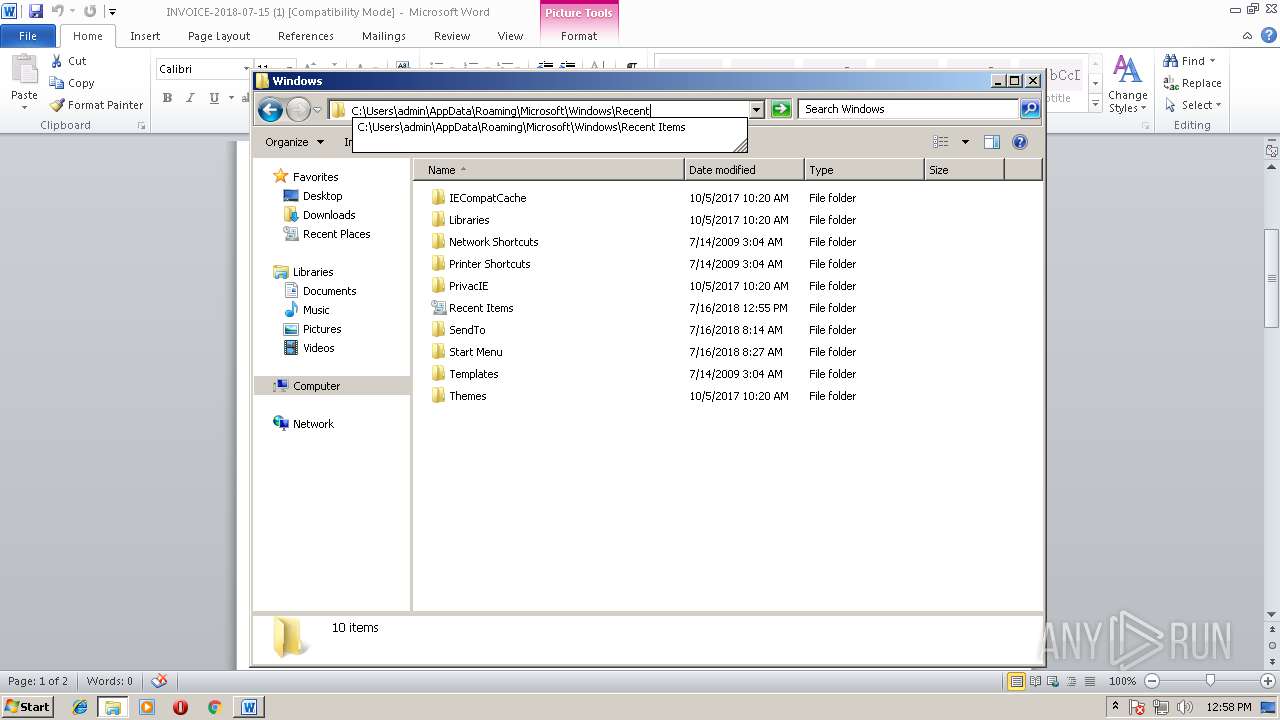Viewport: 1280px width, 720px height.
Task: Show hidden system tray icons arrow
Action: point(1115,707)
